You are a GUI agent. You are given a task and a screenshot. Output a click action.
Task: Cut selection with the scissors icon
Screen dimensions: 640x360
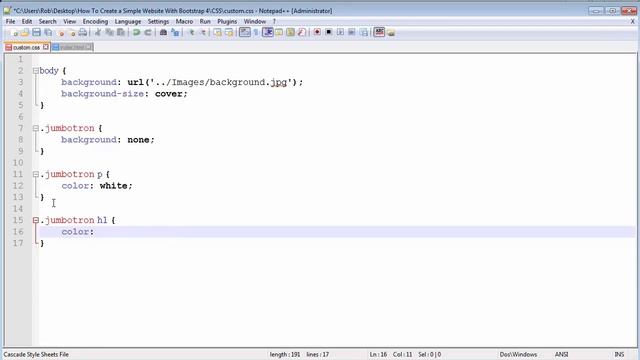98,32
